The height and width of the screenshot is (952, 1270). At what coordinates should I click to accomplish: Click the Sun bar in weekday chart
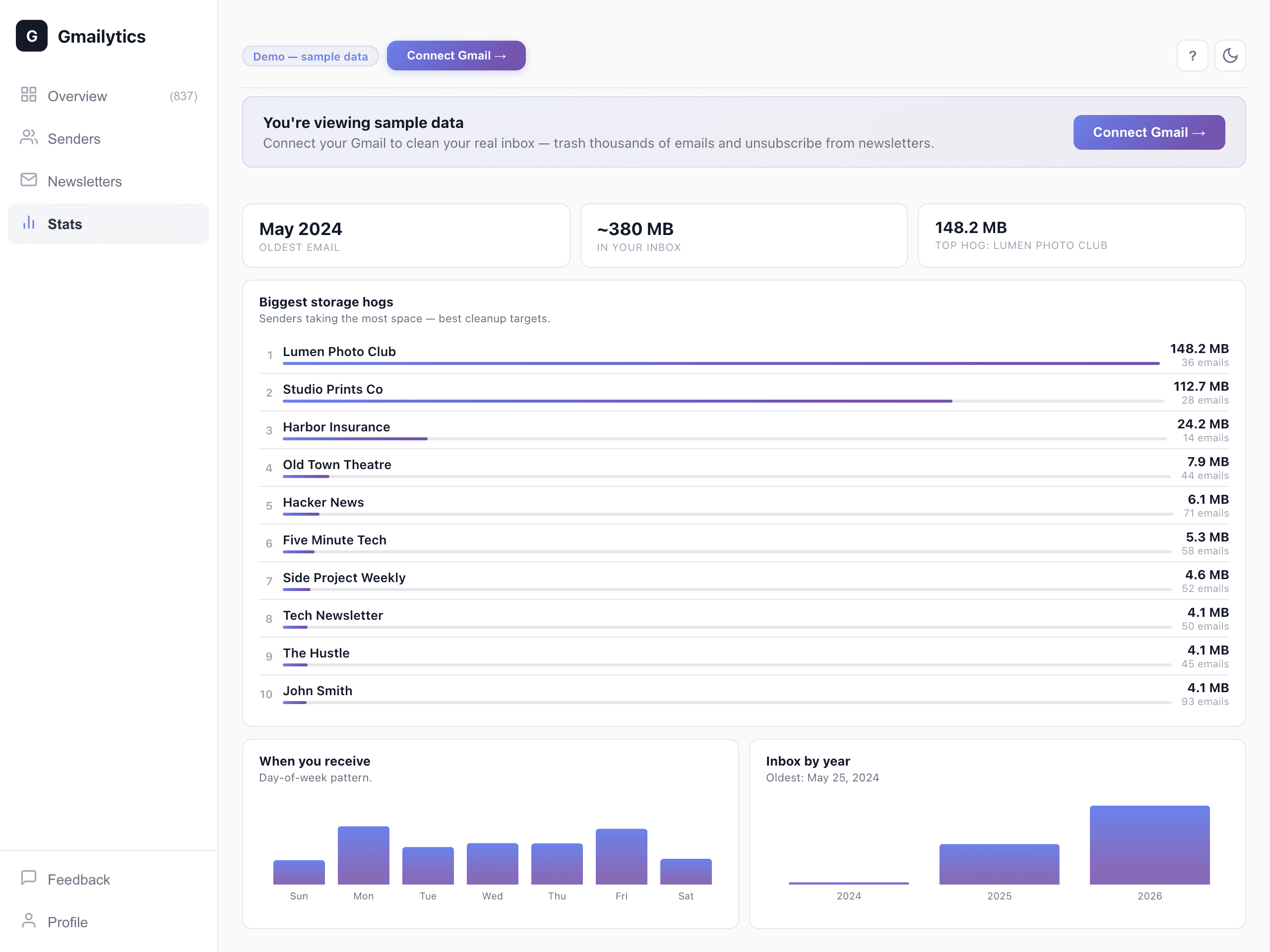[299, 872]
